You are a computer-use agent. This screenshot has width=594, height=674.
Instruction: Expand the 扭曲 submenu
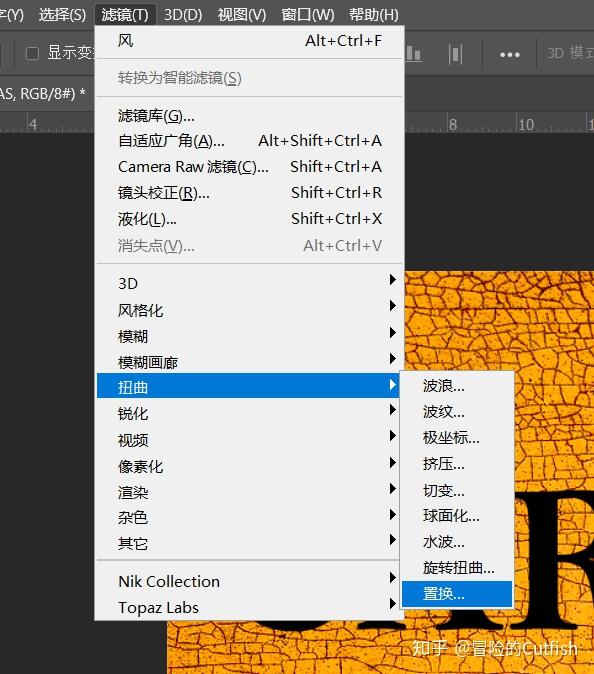tap(248, 386)
